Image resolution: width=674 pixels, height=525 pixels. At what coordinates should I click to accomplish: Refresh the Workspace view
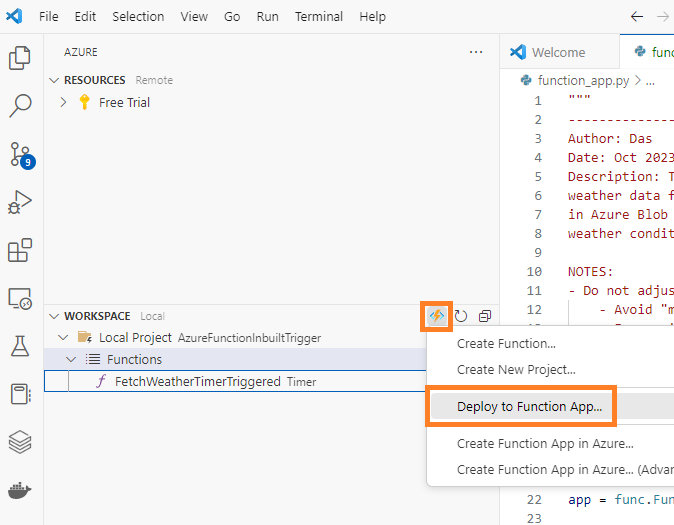460,316
